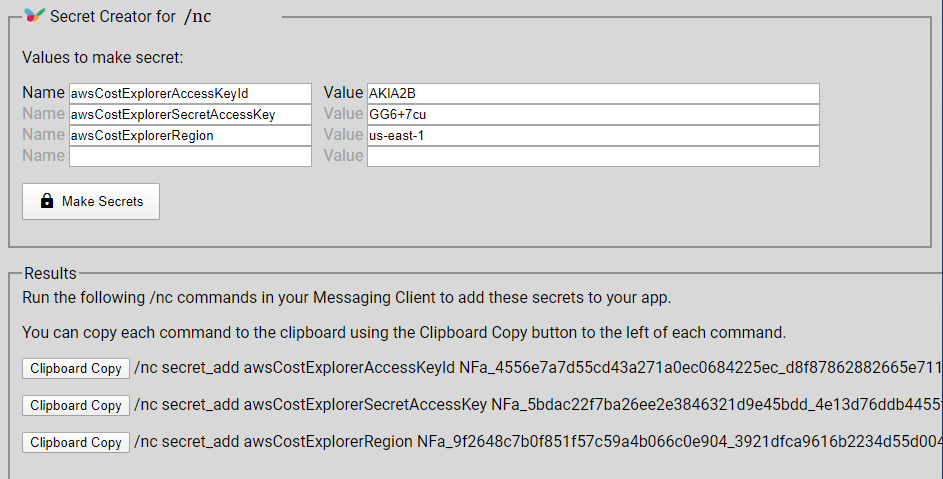This screenshot has height=479, width=943.
Task: Copy the awsCostExplorerAccessKeyId command to clipboard
Action: [76, 368]
